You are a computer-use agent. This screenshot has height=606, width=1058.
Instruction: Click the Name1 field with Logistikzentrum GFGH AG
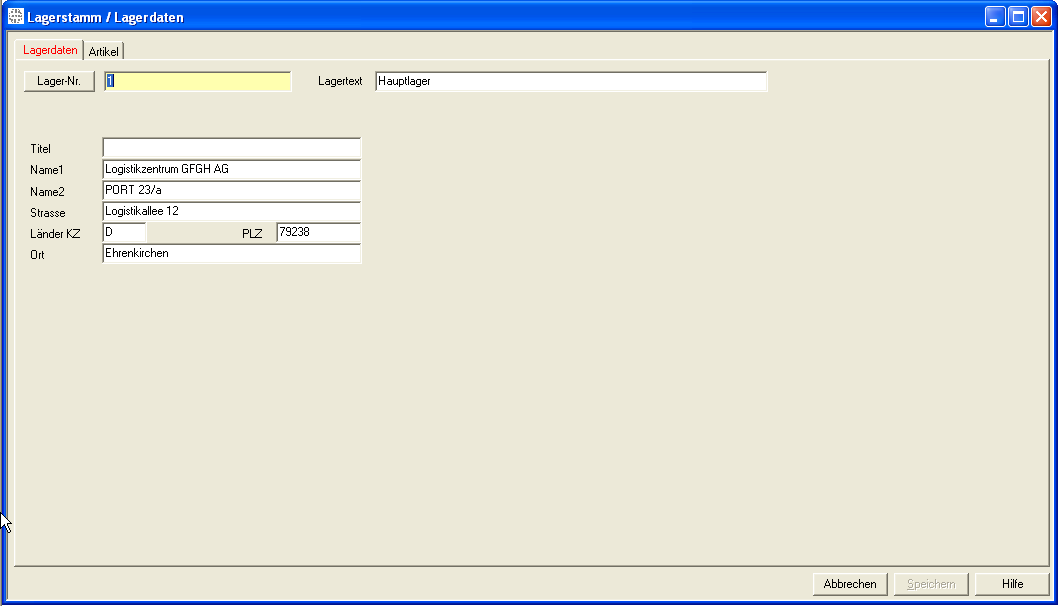click(x=231, y=169)
